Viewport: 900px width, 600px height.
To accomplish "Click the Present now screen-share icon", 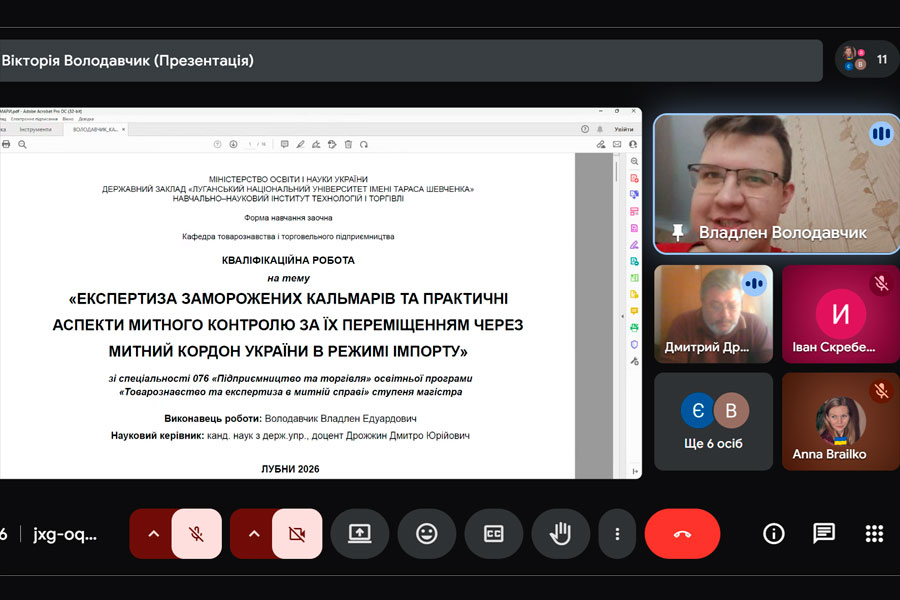I will (360, 534).
